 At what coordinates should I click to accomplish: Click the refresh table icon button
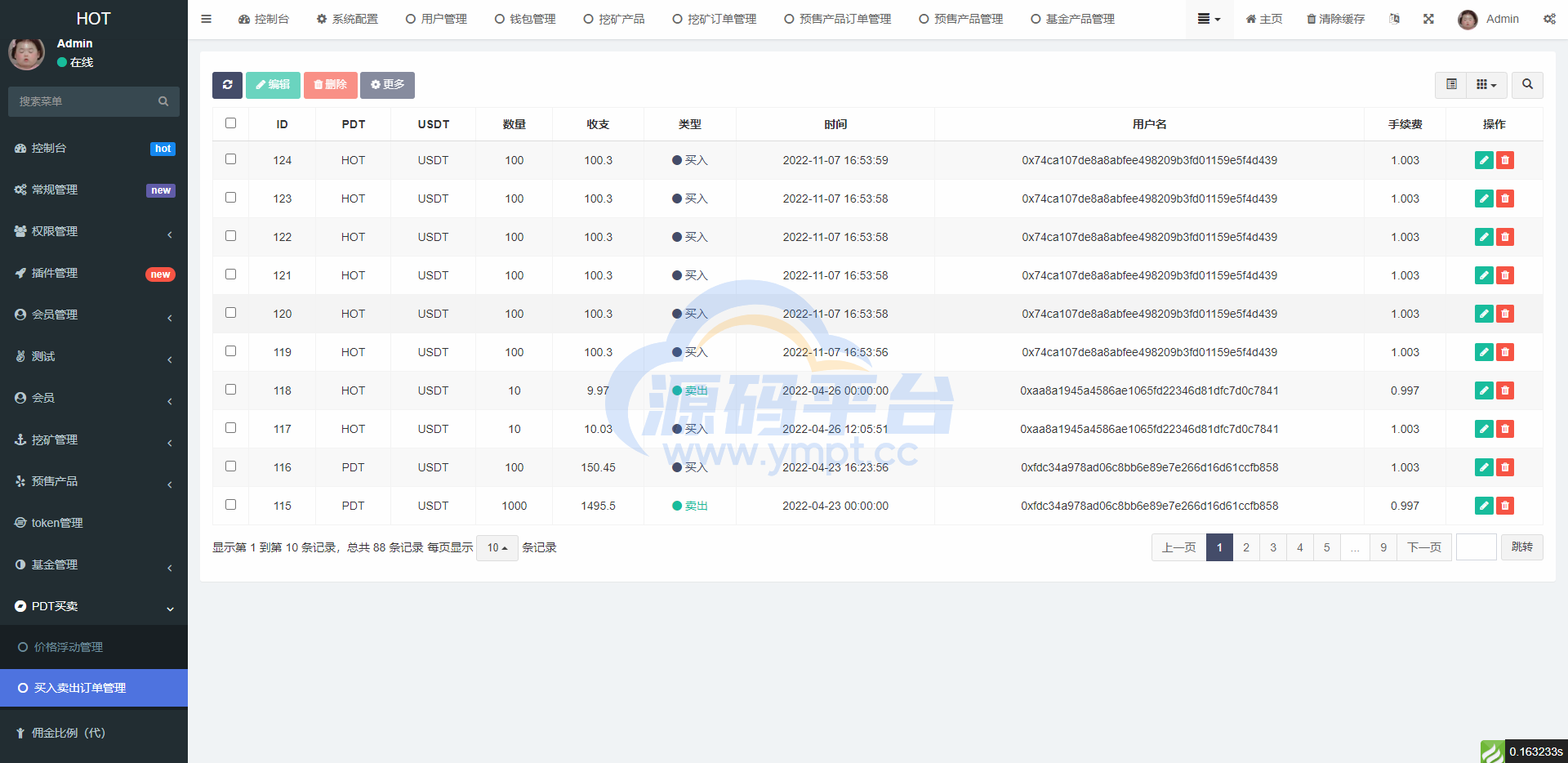click(227, 85)
